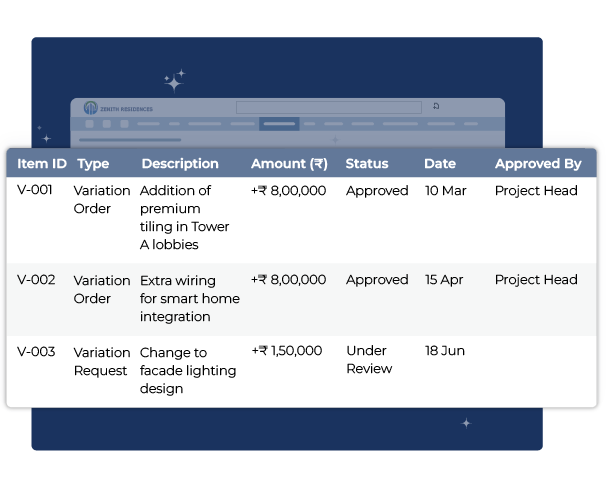Viewport: 606px width, 483px height.
Task: Click the facade lighting design description
Action: tap(187, 370)
